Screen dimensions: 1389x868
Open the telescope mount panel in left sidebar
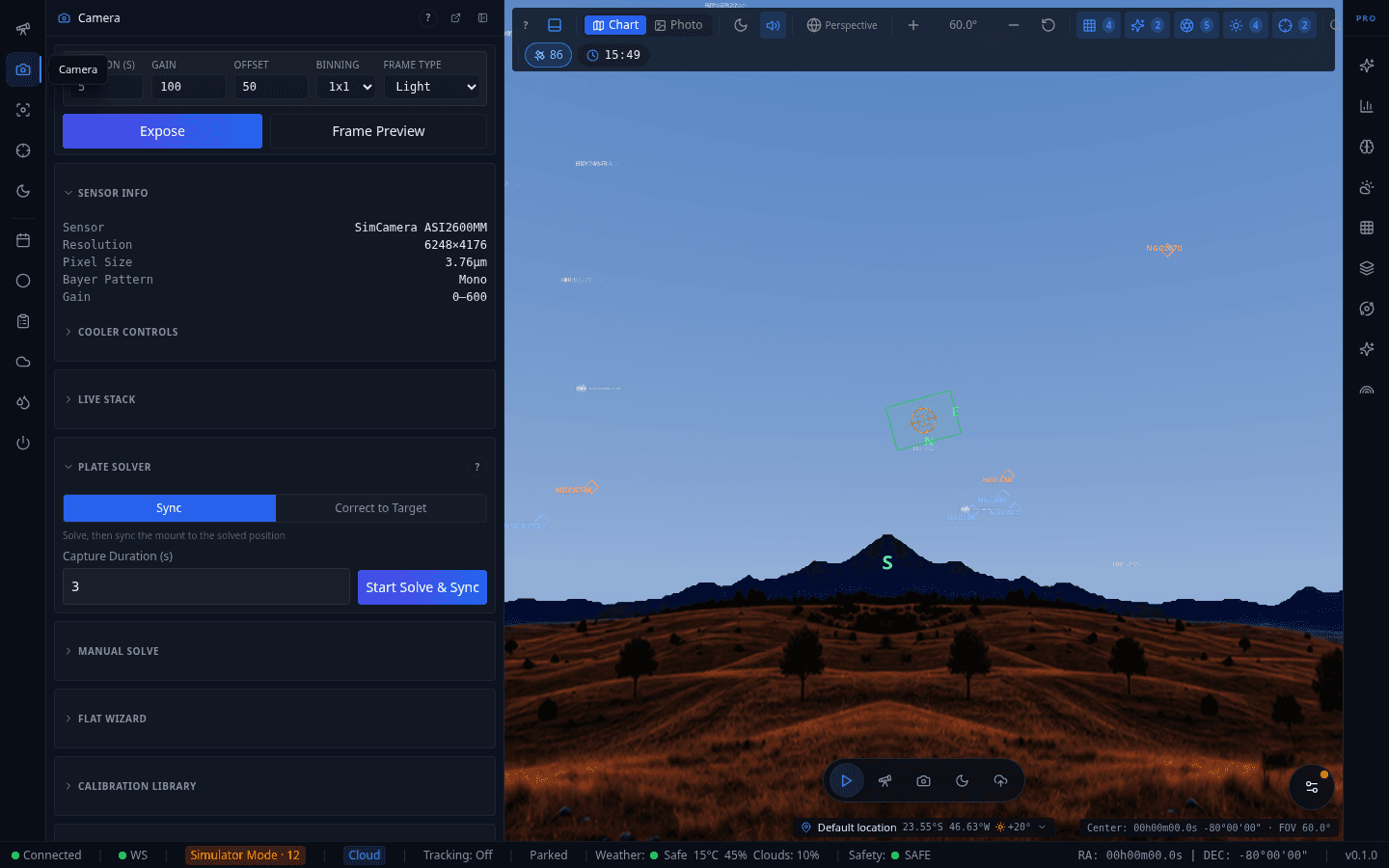[x=23, y=29]
